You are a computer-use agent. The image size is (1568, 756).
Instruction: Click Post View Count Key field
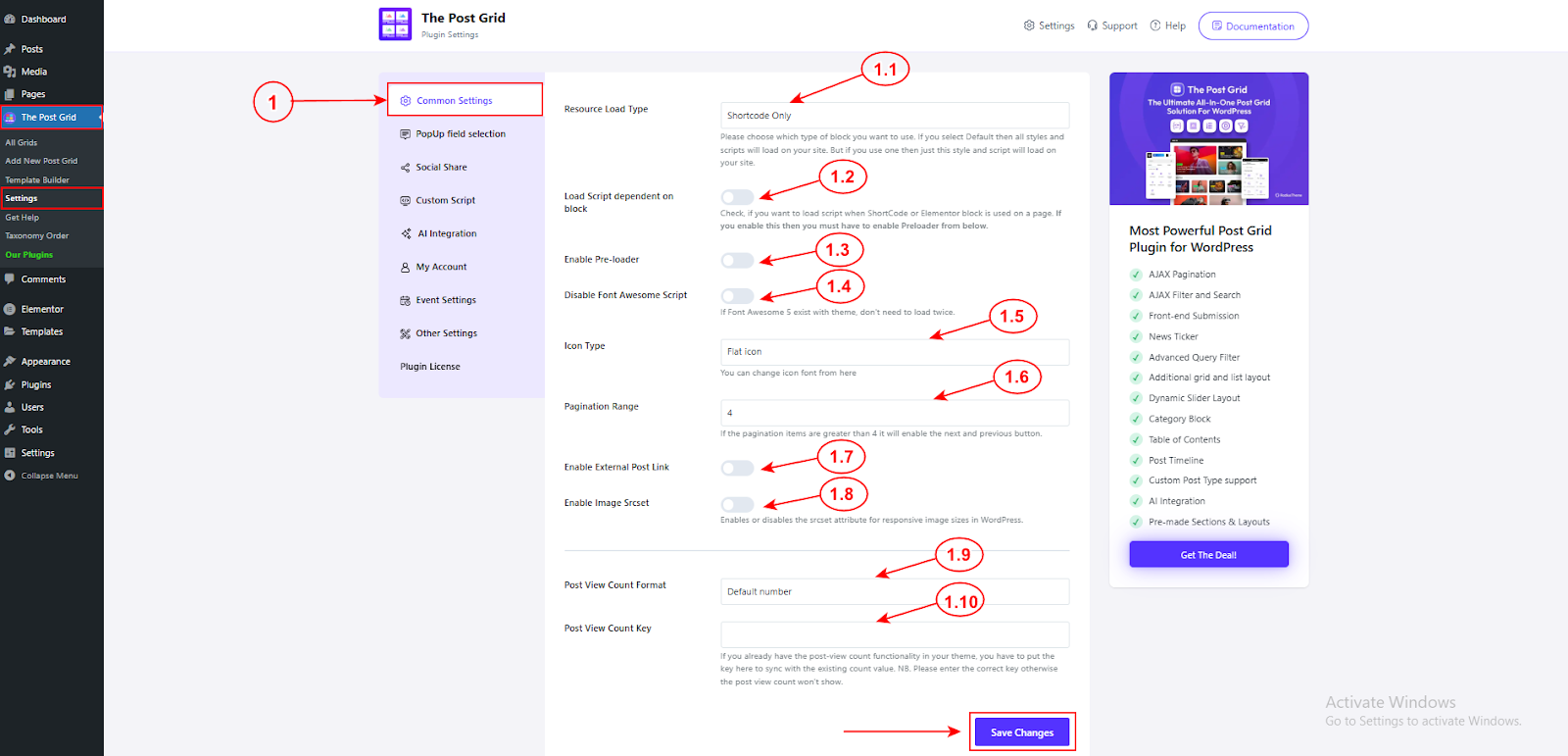pyautogui.click(x=895, y=634)
